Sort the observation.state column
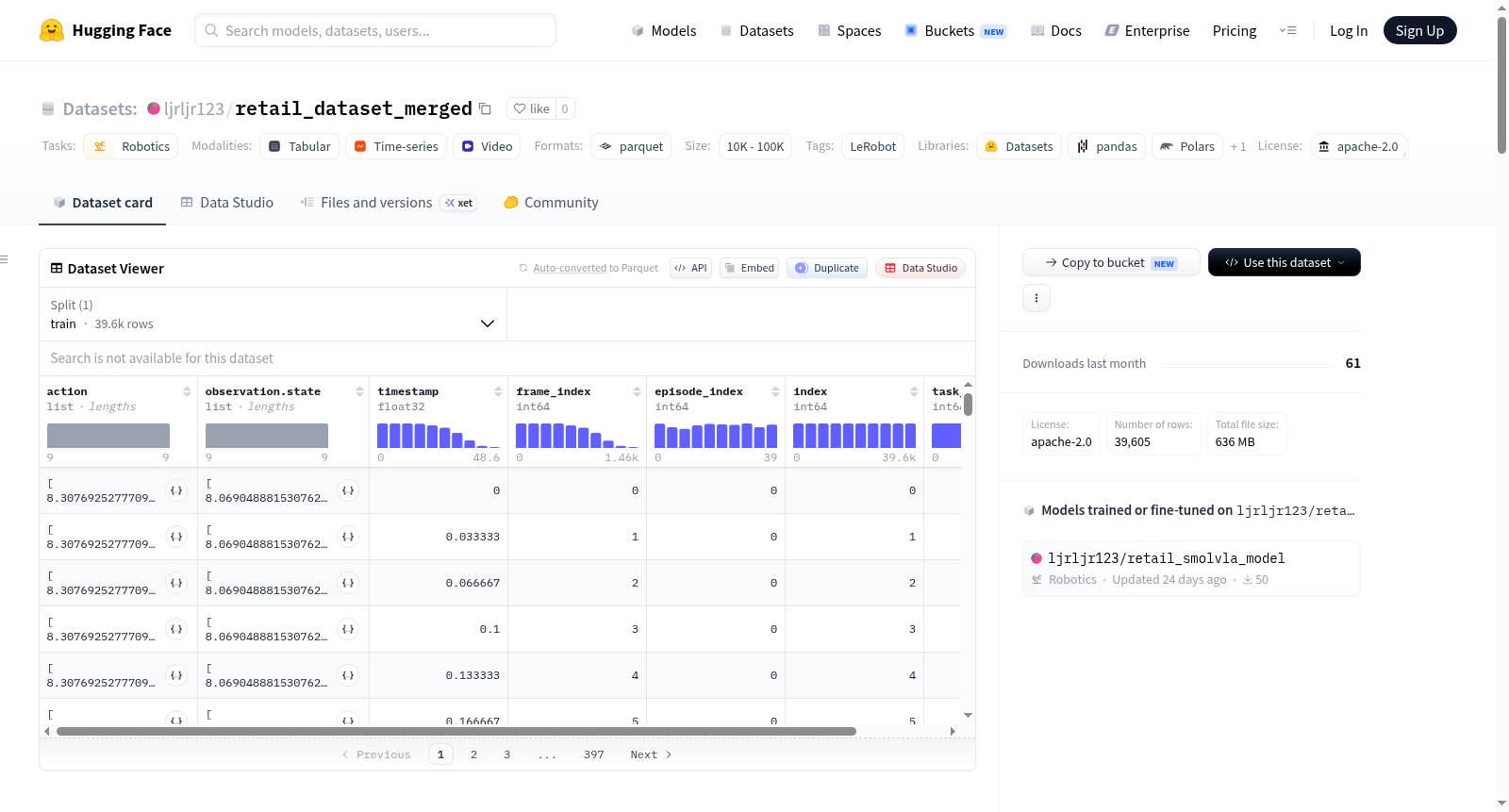Screen dimensions: 1509x812 click(x=359, y=391)
